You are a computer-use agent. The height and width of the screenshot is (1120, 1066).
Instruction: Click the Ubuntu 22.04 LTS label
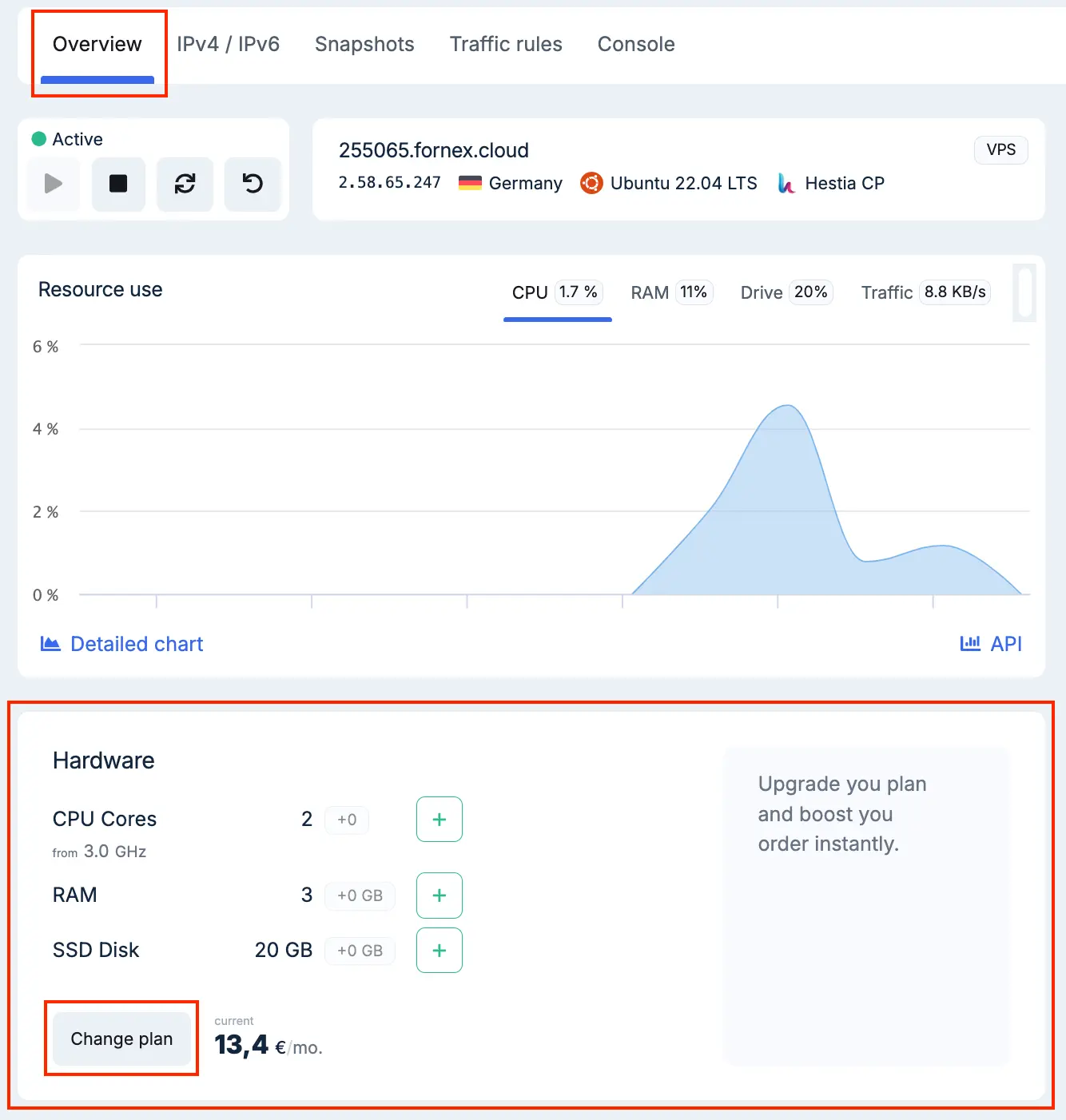[684, 183]
